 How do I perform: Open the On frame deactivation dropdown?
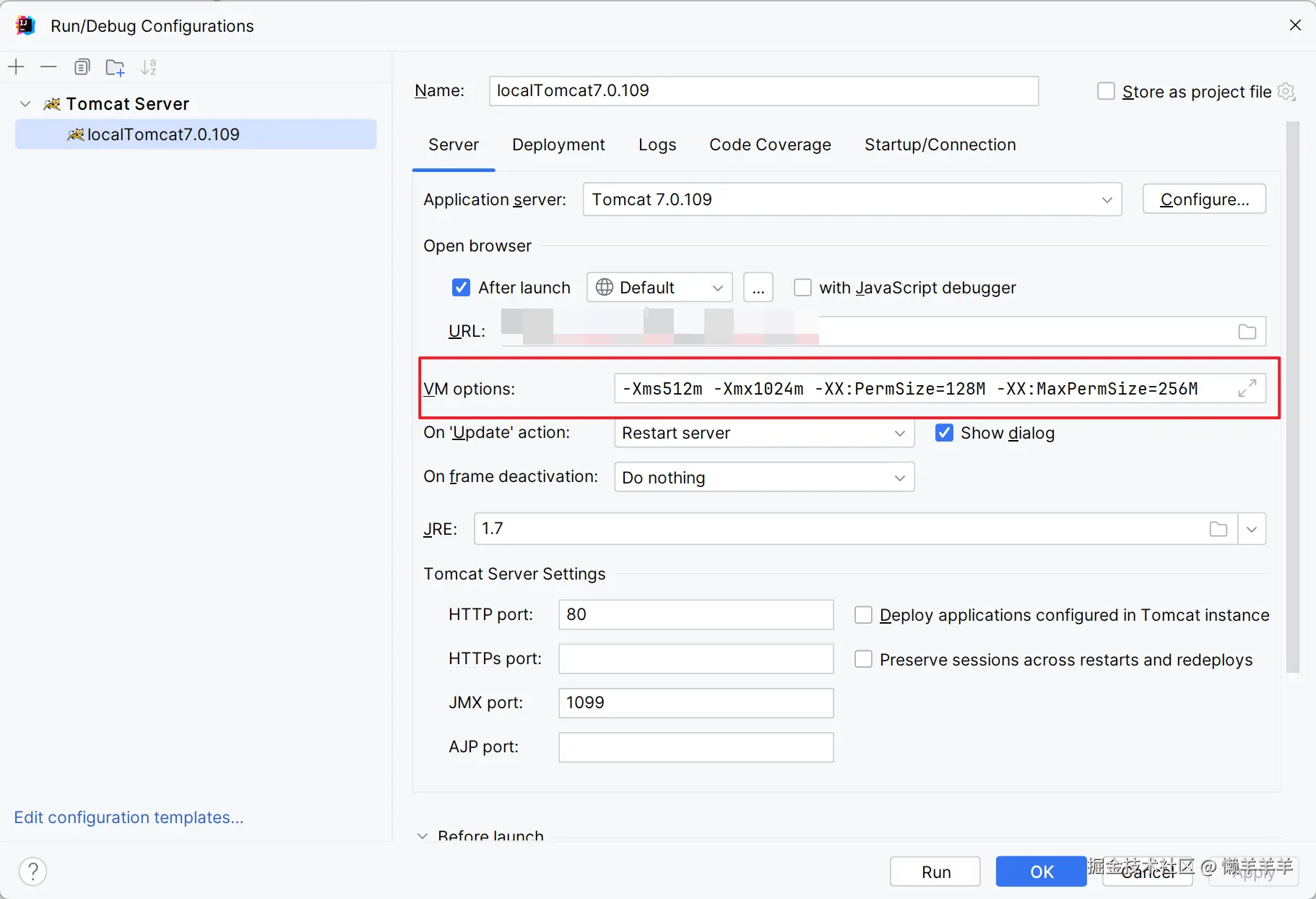pyautogui.click(x=764, y=477)
